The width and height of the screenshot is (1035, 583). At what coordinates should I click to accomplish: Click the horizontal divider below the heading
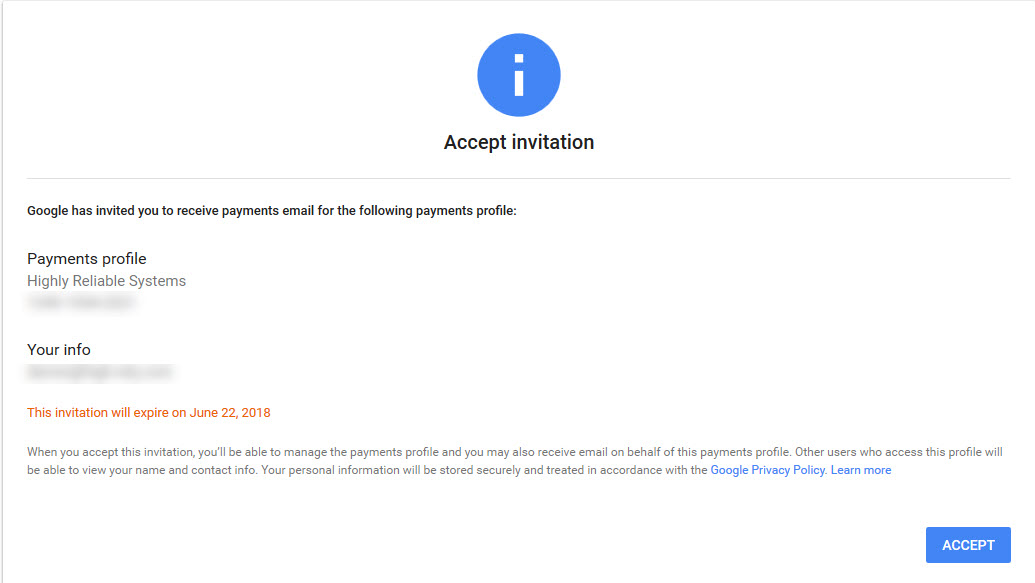click(x=518, y=178)
